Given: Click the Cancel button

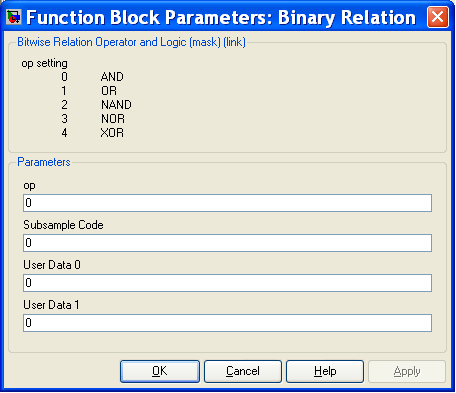Looking at the screenshot, I should coord(243,371).
